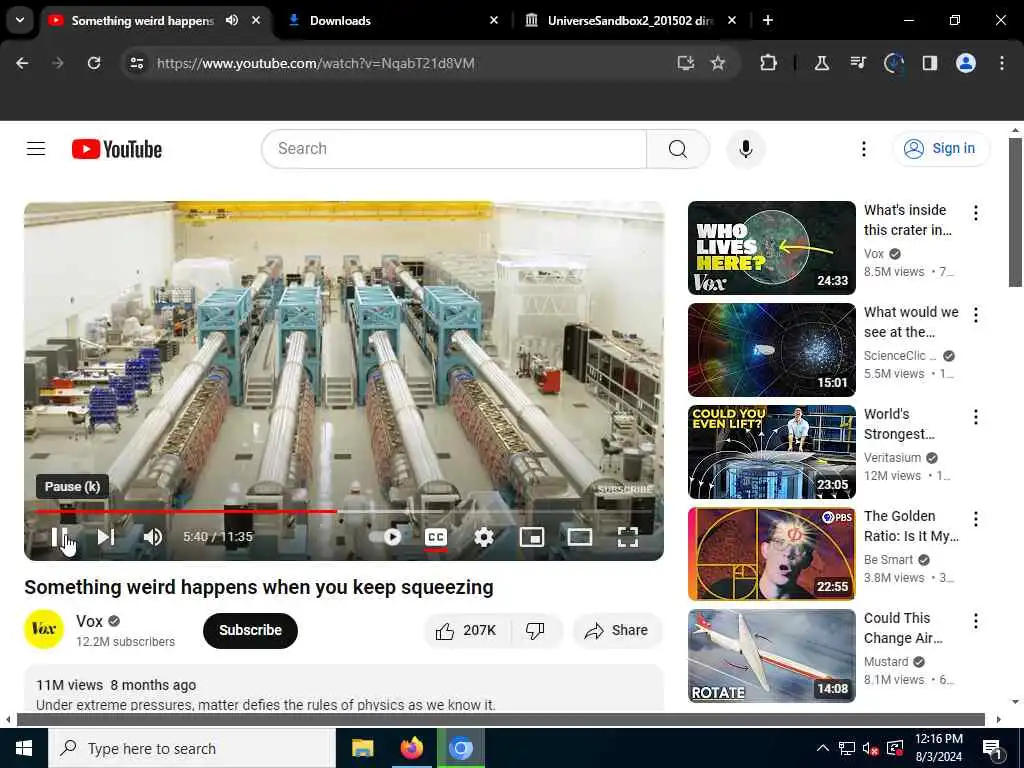View site information icon in address bar
Image resolution: width=1024 pixels, height=768 pixels.
click(136, 63)
